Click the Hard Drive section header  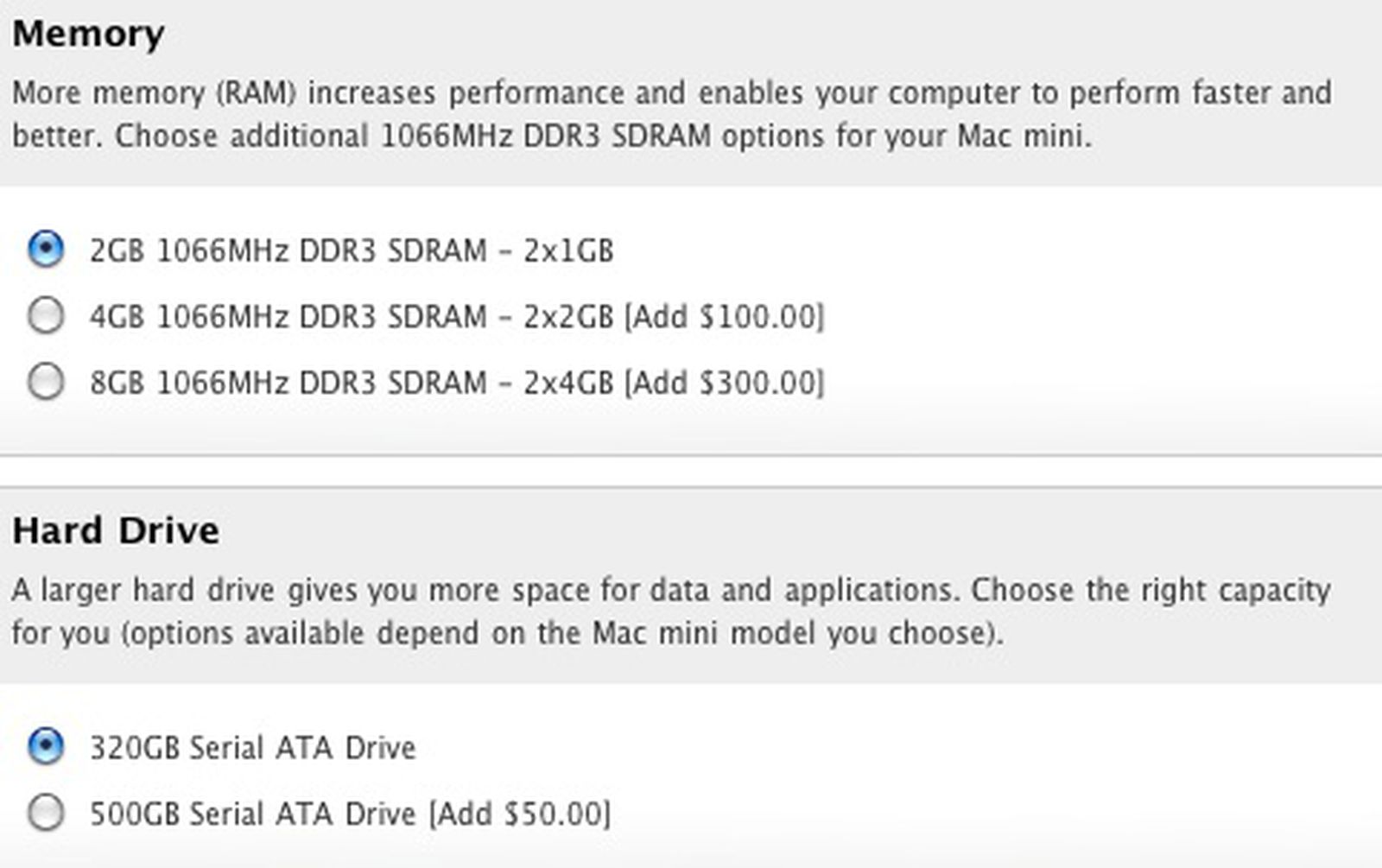117,530
